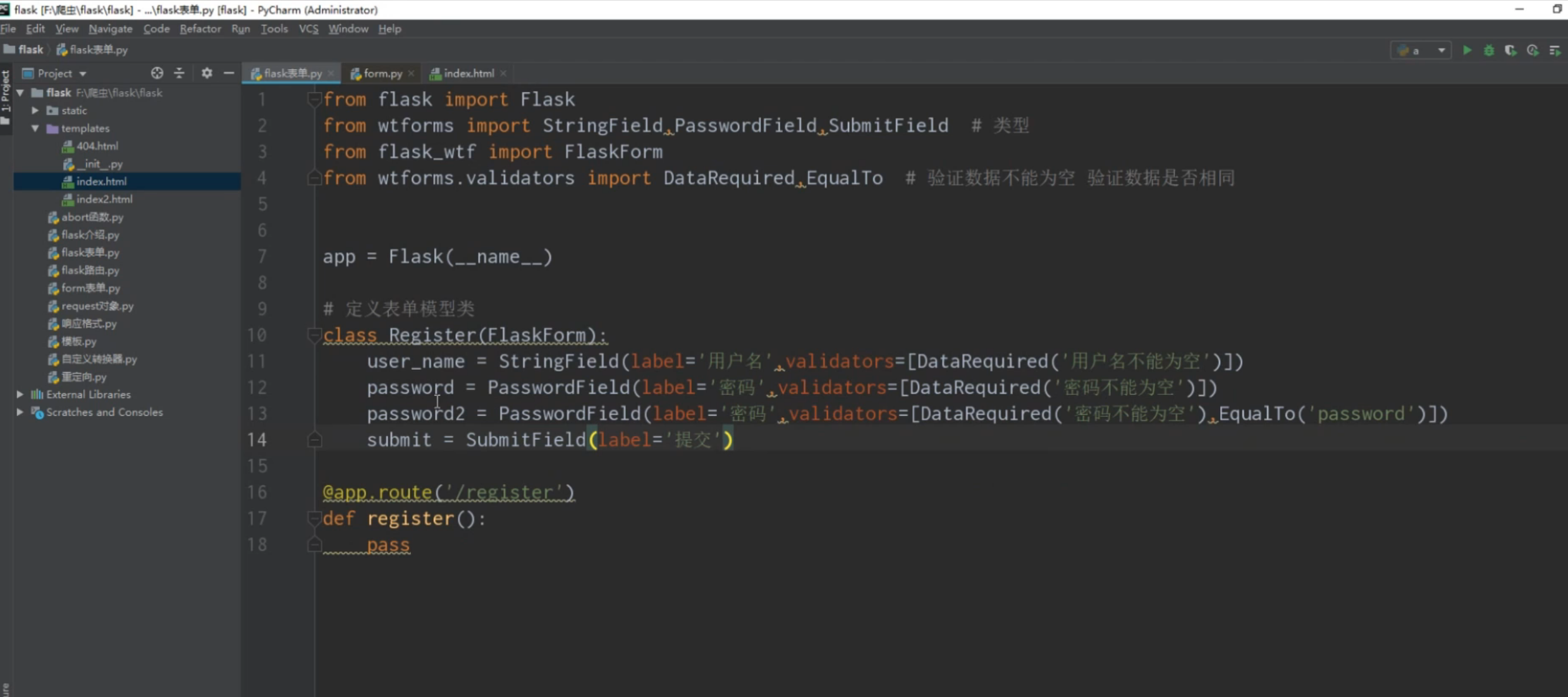
Task: Click the Profile run icon
Action: 1533,51
